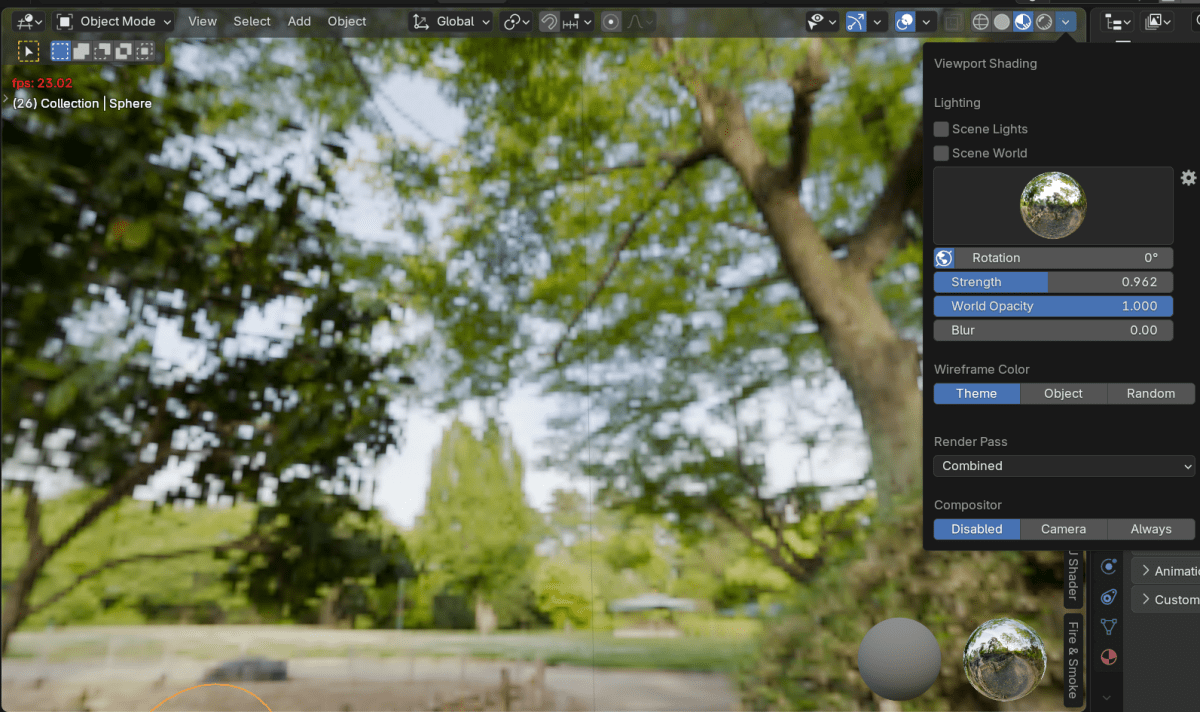Open overlays options dropdown arrow
The width and height of the screenshot is (1200, 712).
click(x=927, y=21)
